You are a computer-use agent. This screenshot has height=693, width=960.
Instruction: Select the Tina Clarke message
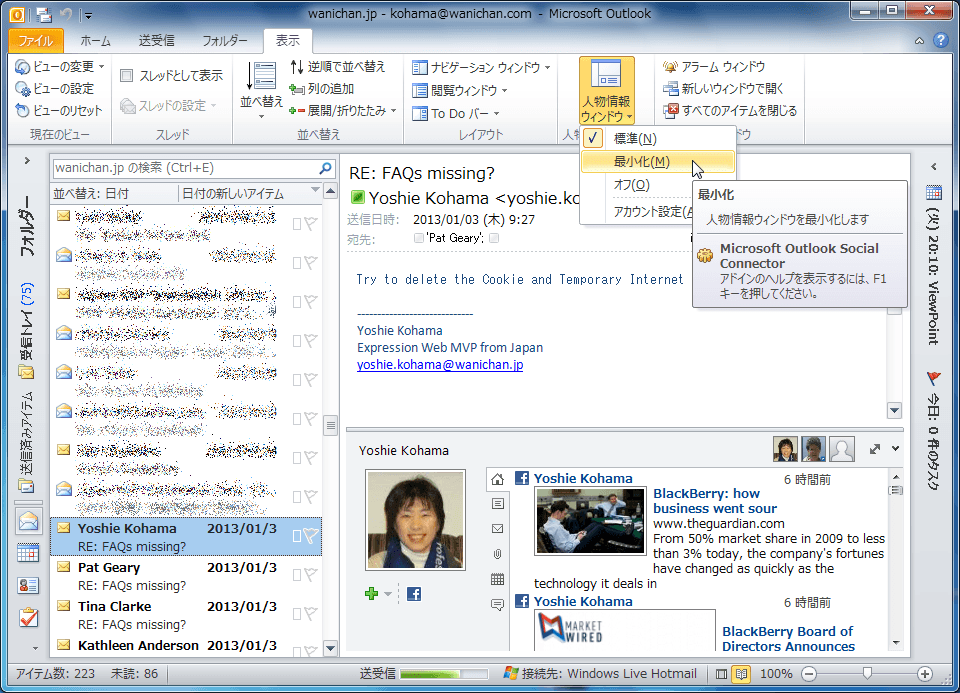(x=186, y=615)
